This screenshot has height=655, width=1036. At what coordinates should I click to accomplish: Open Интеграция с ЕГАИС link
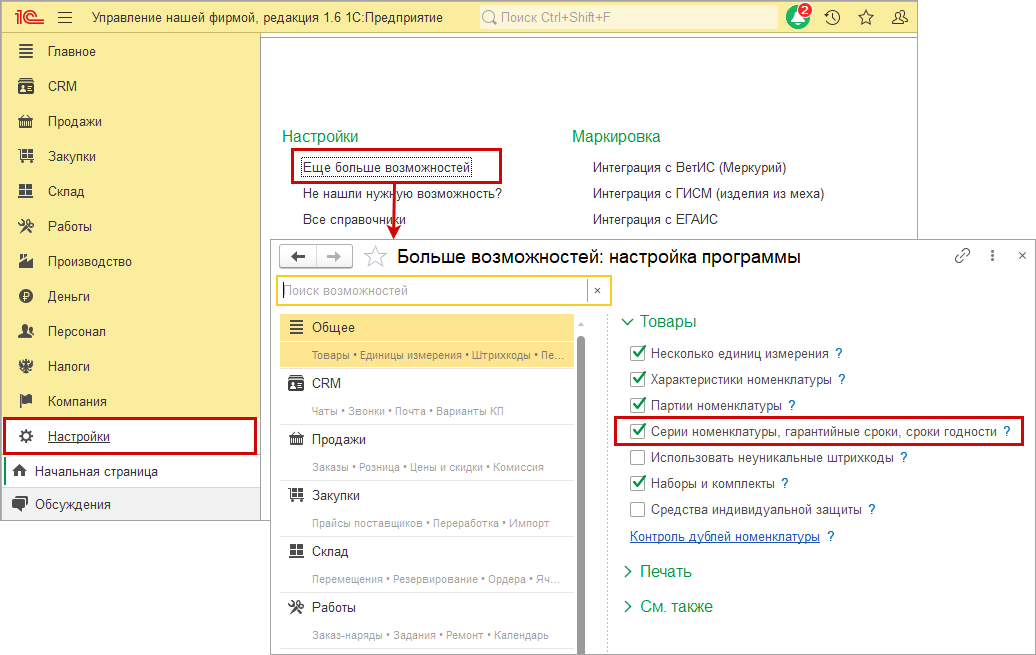(655, 219)
